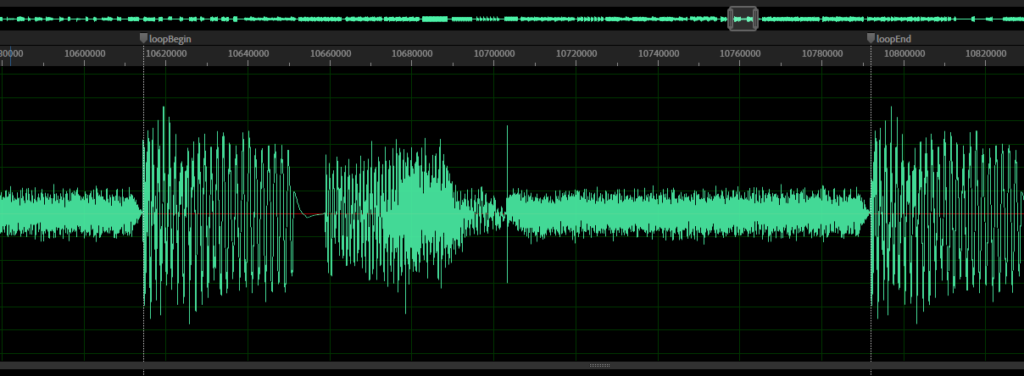Click the left handle of overview range box

pyautogui.click(x=730, y=18)
